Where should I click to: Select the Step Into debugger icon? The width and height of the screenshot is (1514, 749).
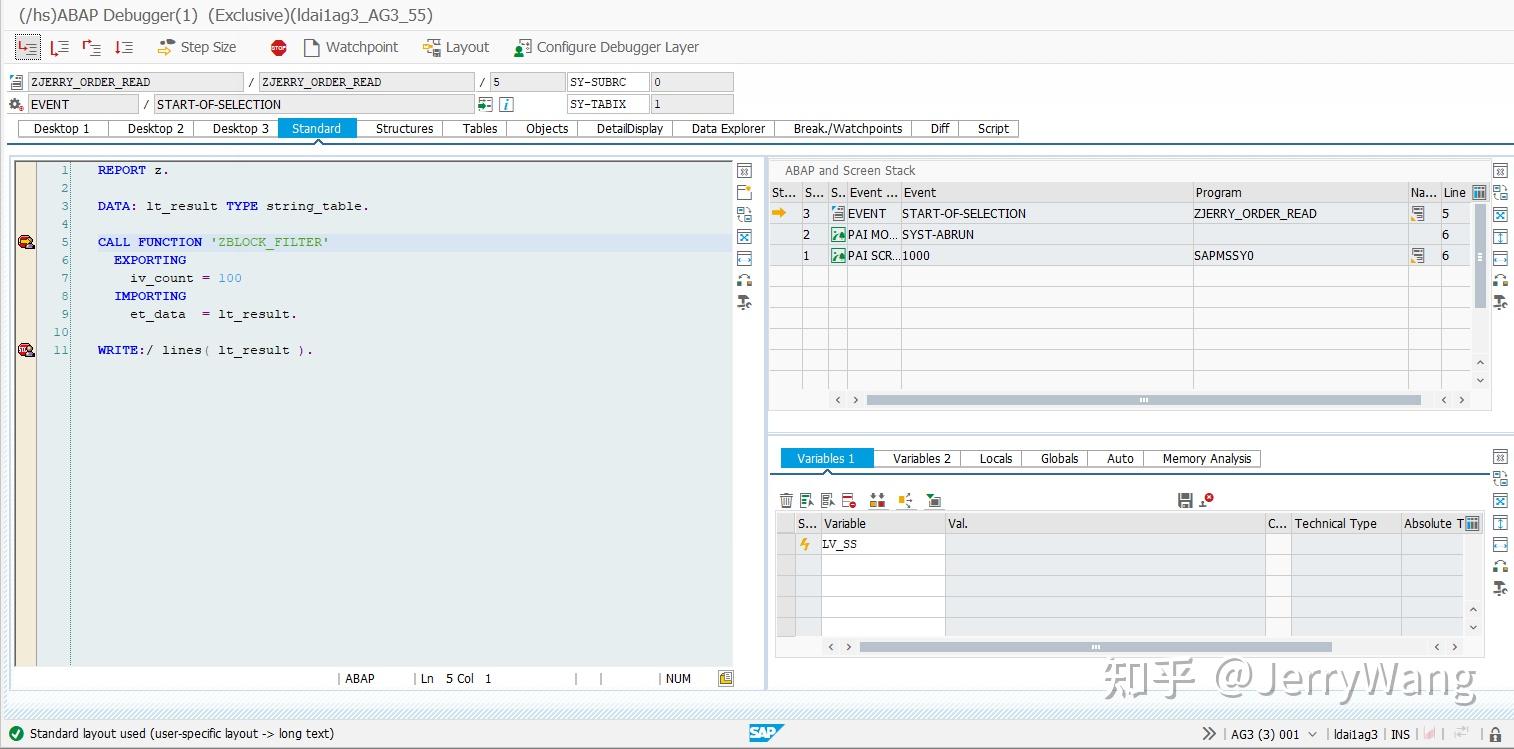click(27, 46)
